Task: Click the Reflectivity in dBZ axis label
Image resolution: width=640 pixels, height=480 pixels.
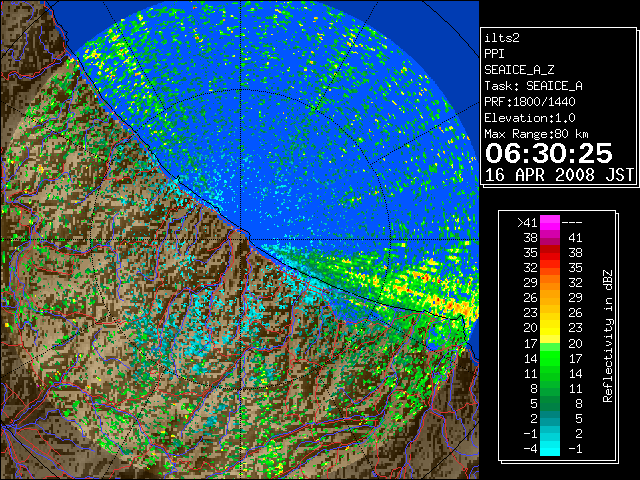Action: 608,336
